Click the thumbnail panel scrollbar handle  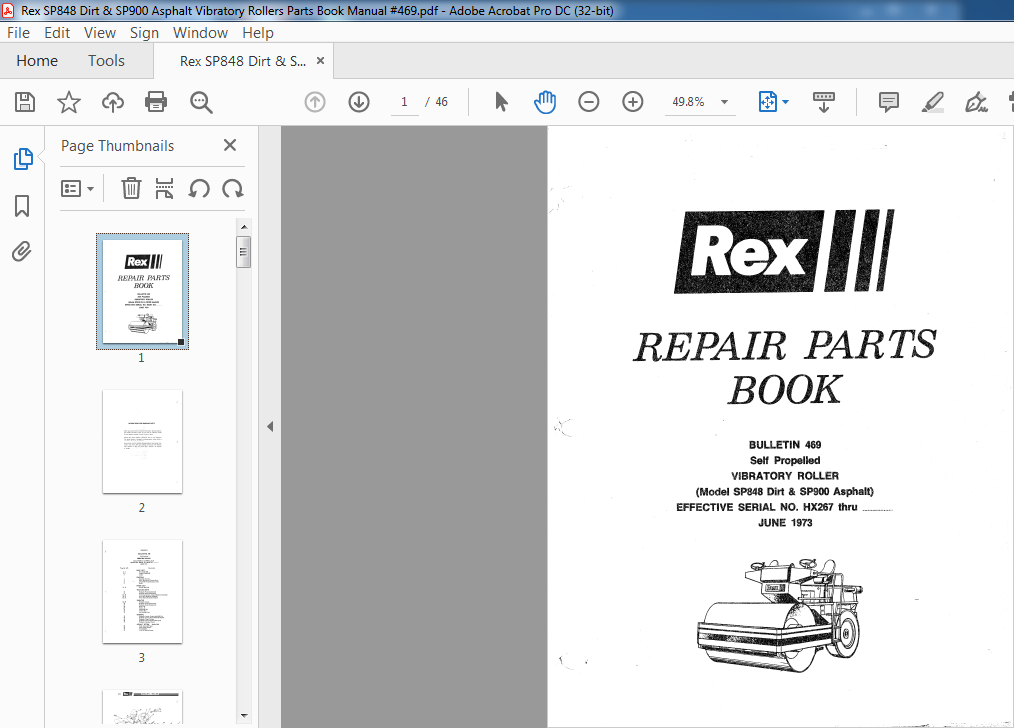click(244, 252)
